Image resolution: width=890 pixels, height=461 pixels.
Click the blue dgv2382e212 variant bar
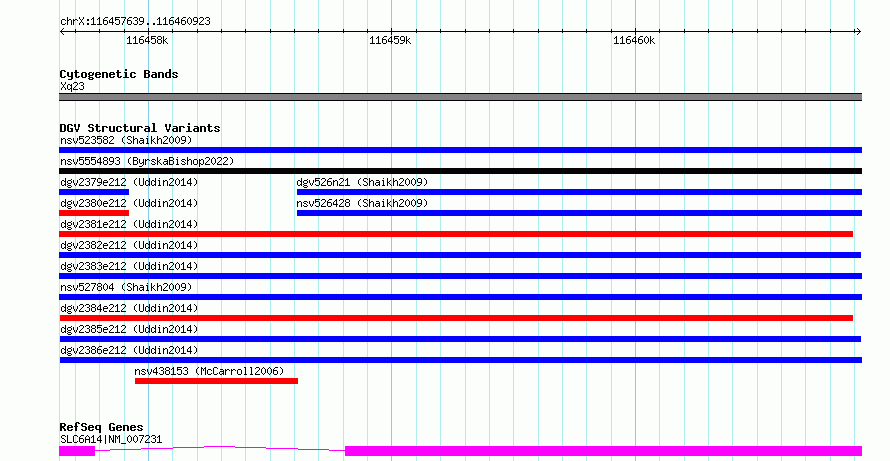[x=460, y=255]
